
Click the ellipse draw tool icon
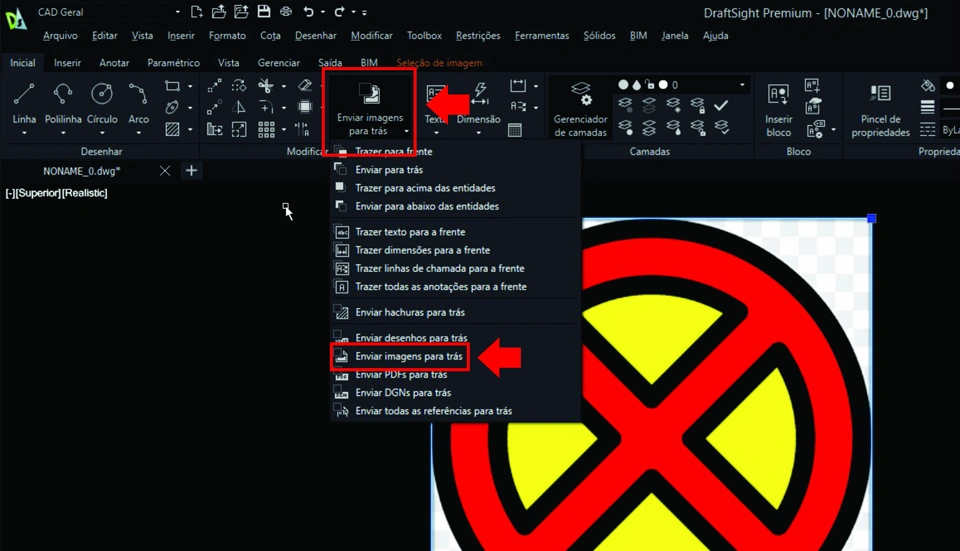point(173,108)
